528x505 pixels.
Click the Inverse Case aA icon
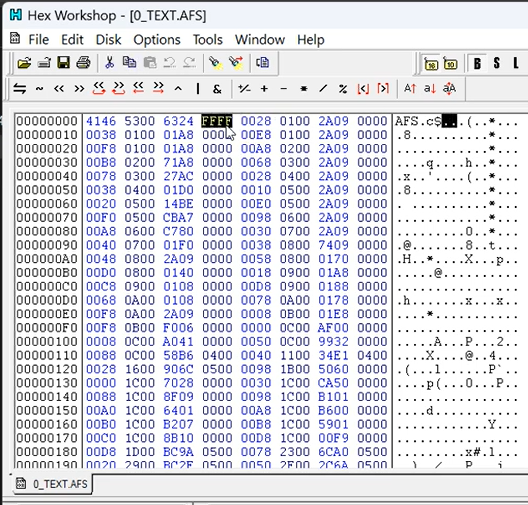pyautogui.click(x=449, y=89)
